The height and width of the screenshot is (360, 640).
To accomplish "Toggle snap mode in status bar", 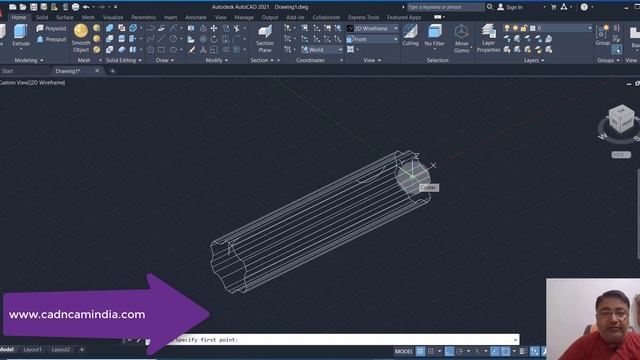I will [431, 351].
